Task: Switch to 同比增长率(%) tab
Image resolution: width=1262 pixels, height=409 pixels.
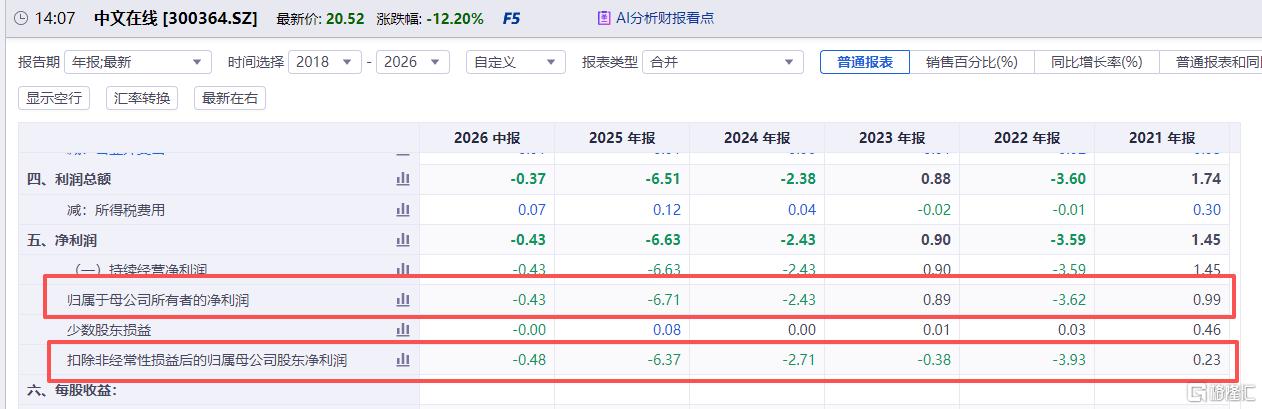Action: click(x=1096, y=61)
